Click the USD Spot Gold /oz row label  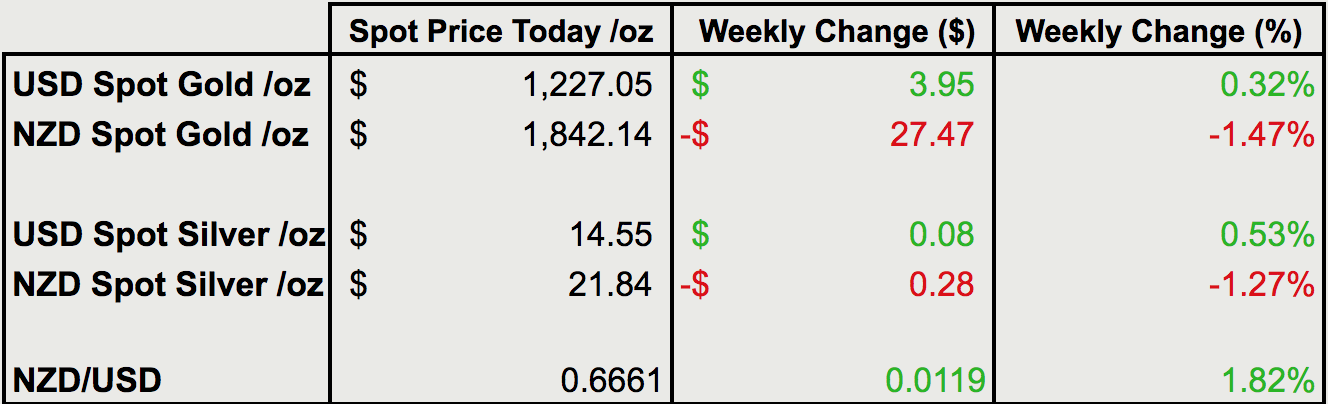tap(162, 85)
